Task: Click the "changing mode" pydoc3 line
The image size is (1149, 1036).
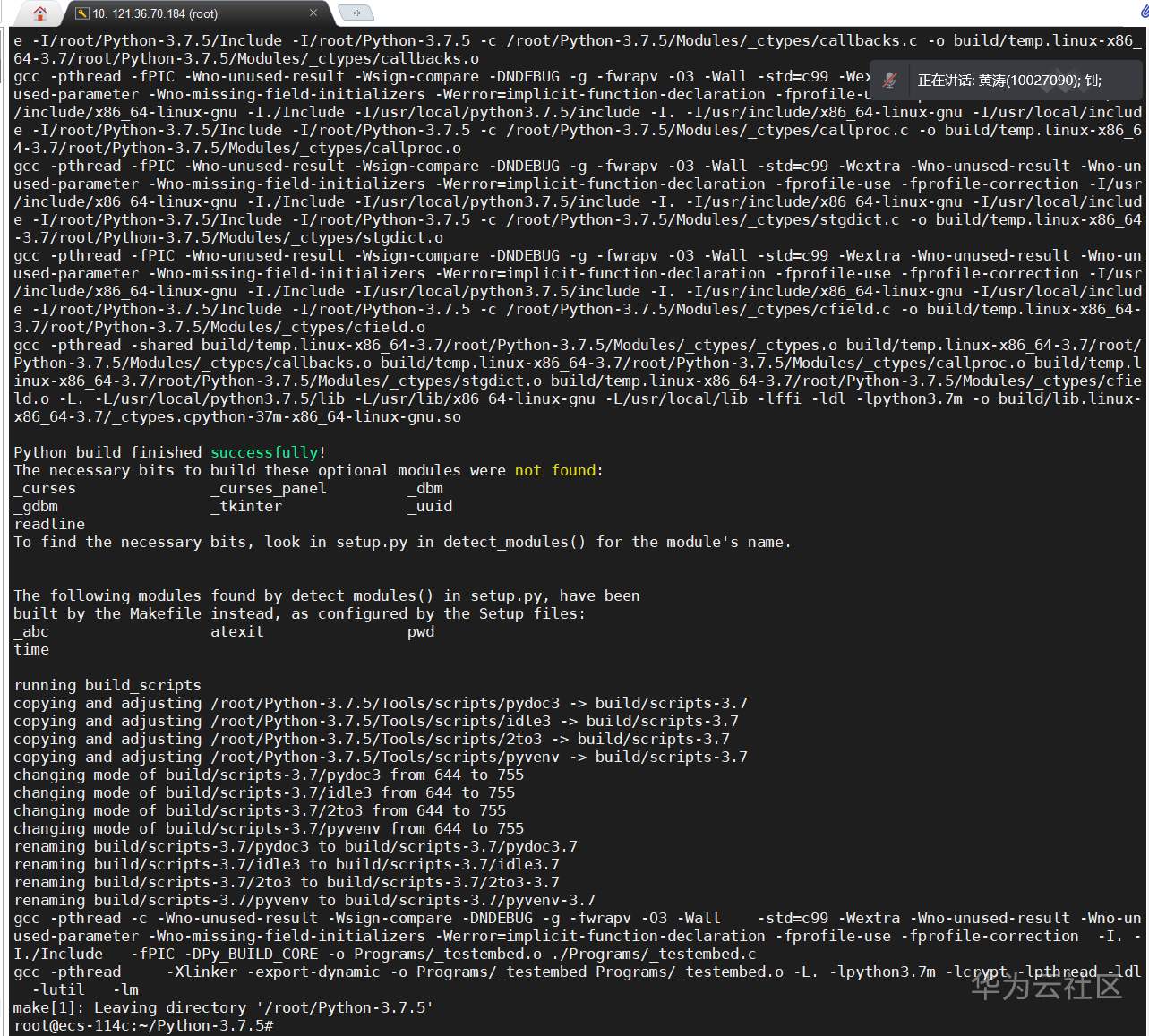Action: [x=269, y=775]
